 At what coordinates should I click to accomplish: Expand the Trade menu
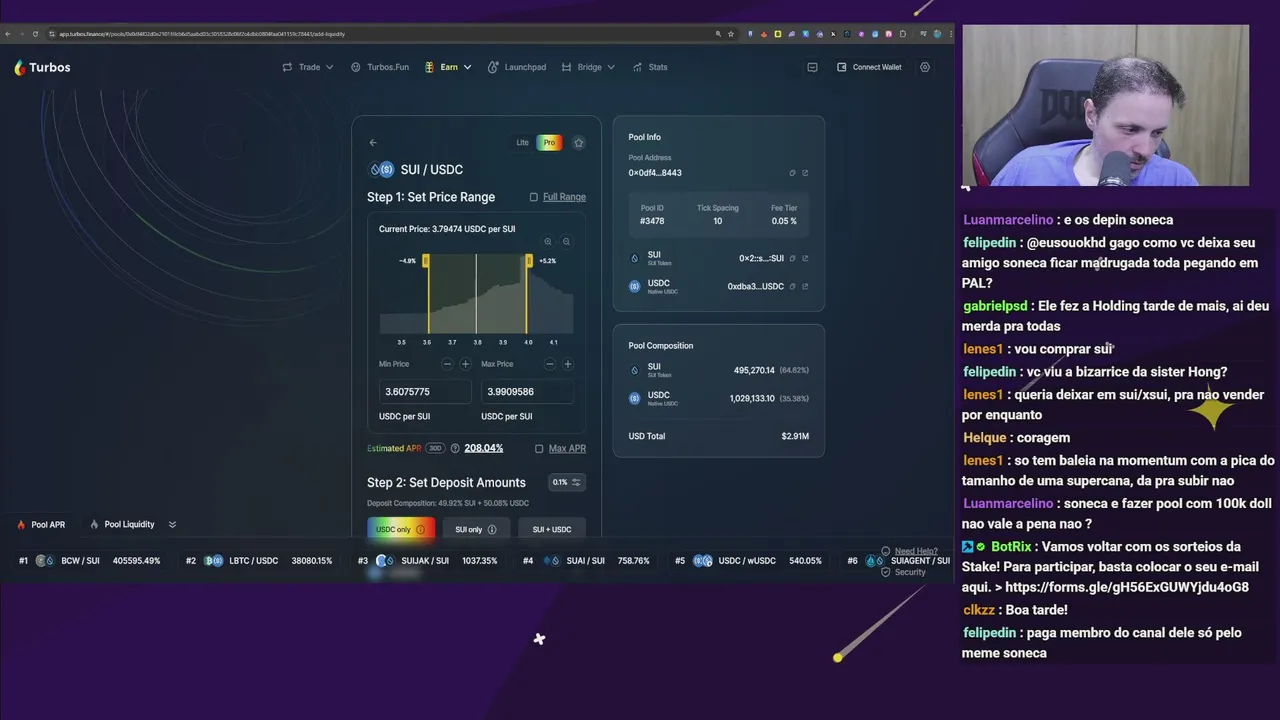pyautogui.click(x=308, y=67)
